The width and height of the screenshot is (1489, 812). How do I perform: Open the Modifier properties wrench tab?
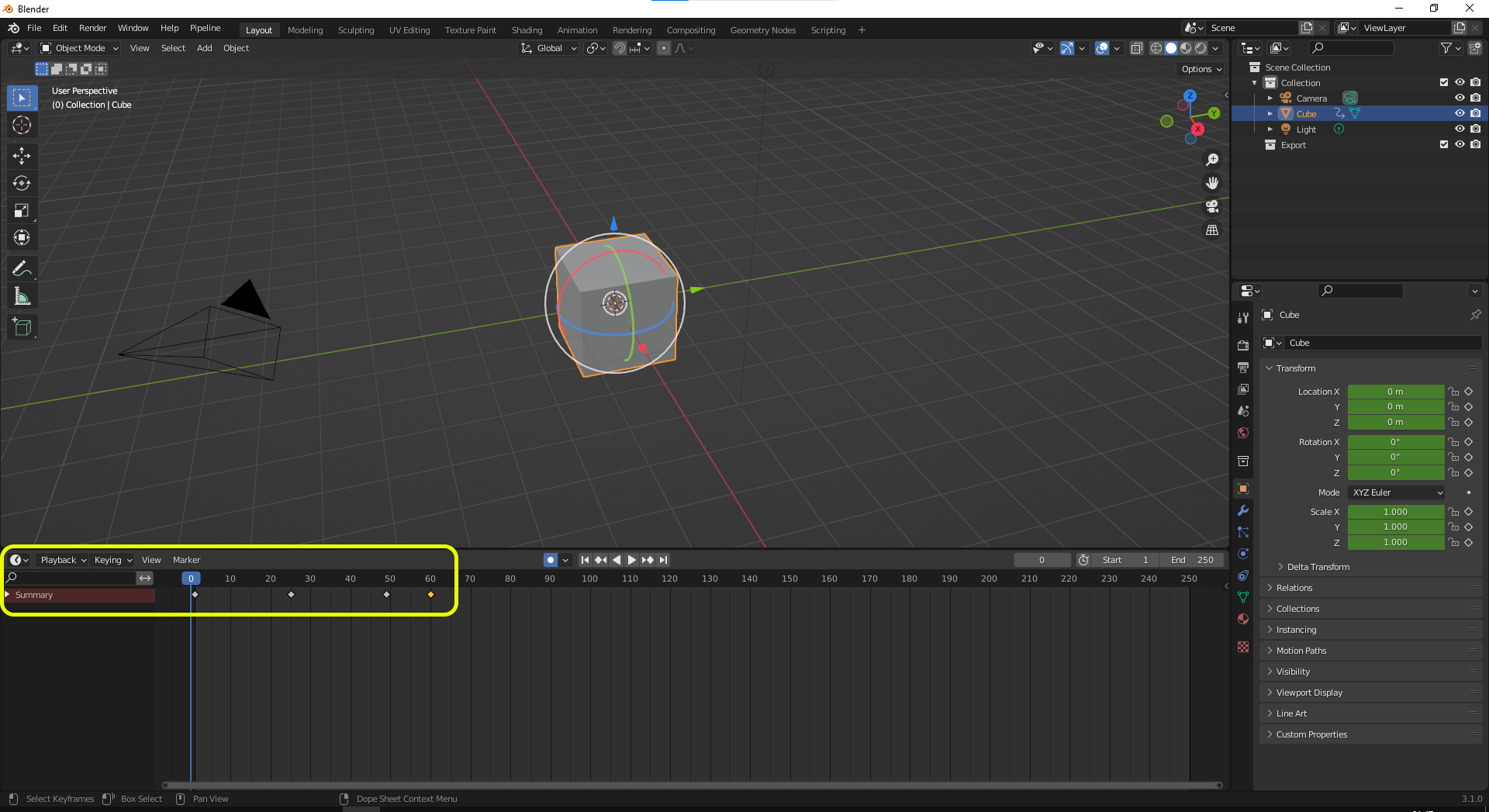point(1243,510)
